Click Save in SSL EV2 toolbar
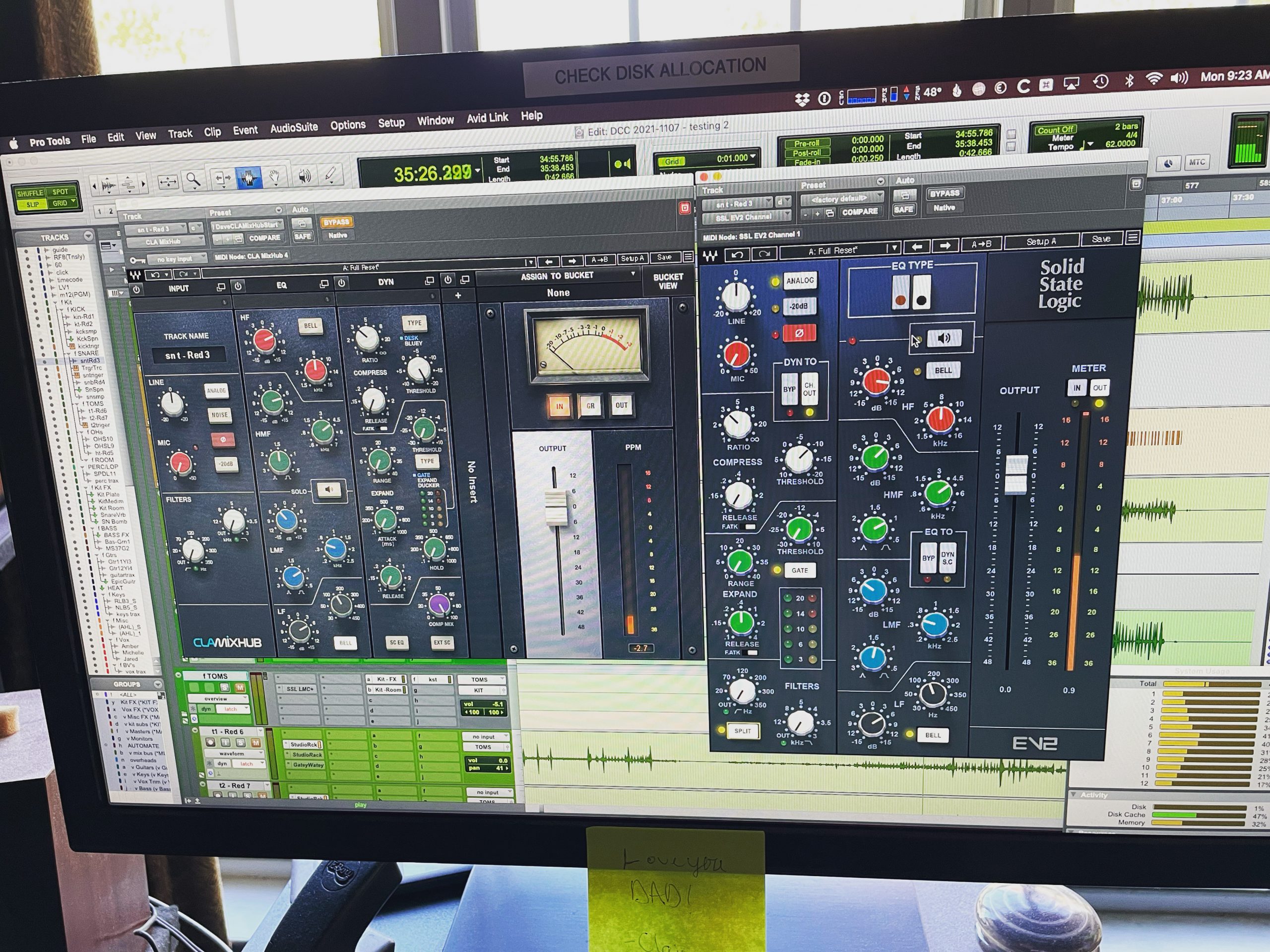The height and width of the screenshot is (952, 1270). [1101, 238]
